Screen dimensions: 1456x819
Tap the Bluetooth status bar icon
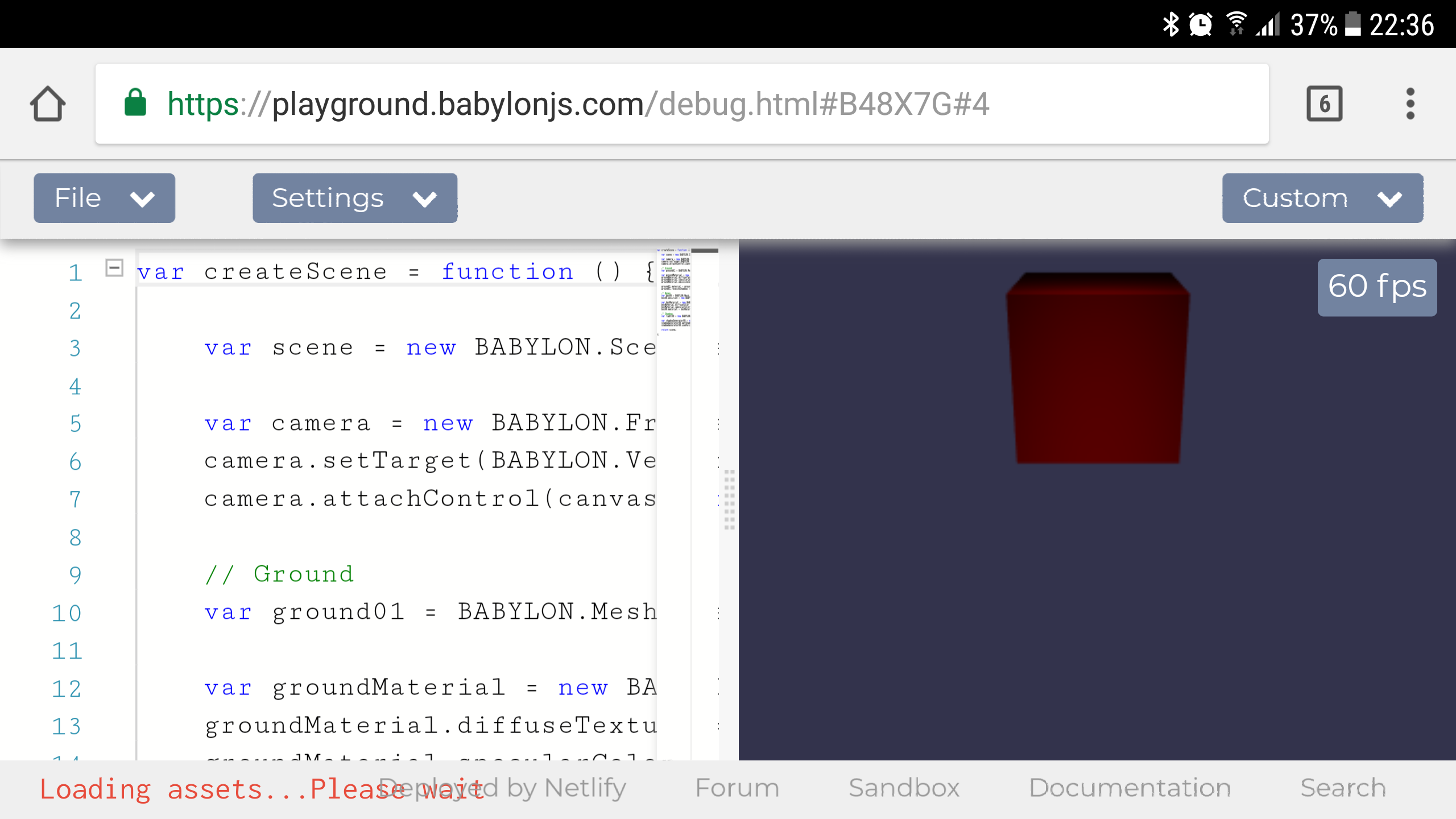coord(1170,24)
